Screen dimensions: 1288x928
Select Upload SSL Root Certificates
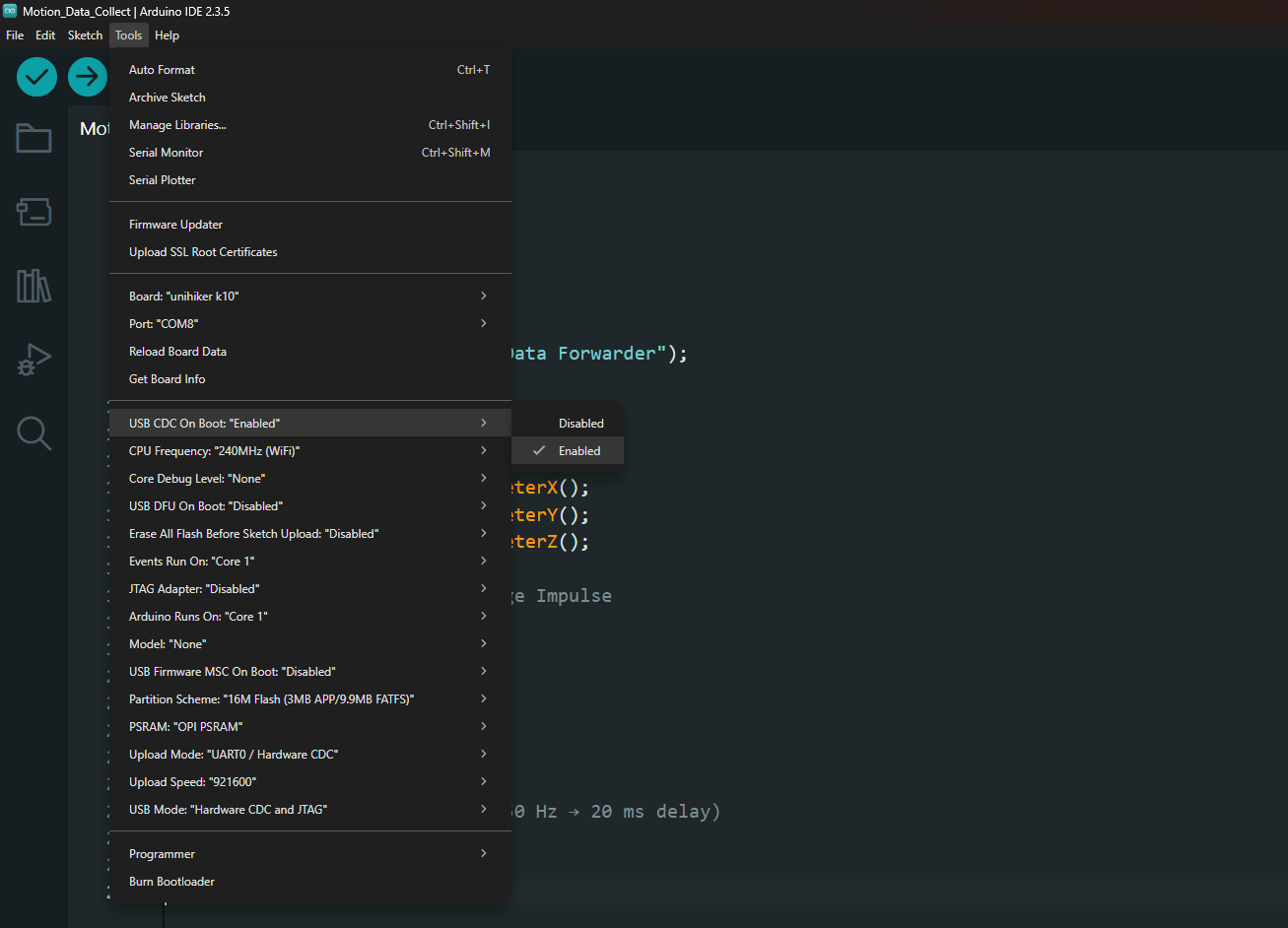(x=309, y=252)
